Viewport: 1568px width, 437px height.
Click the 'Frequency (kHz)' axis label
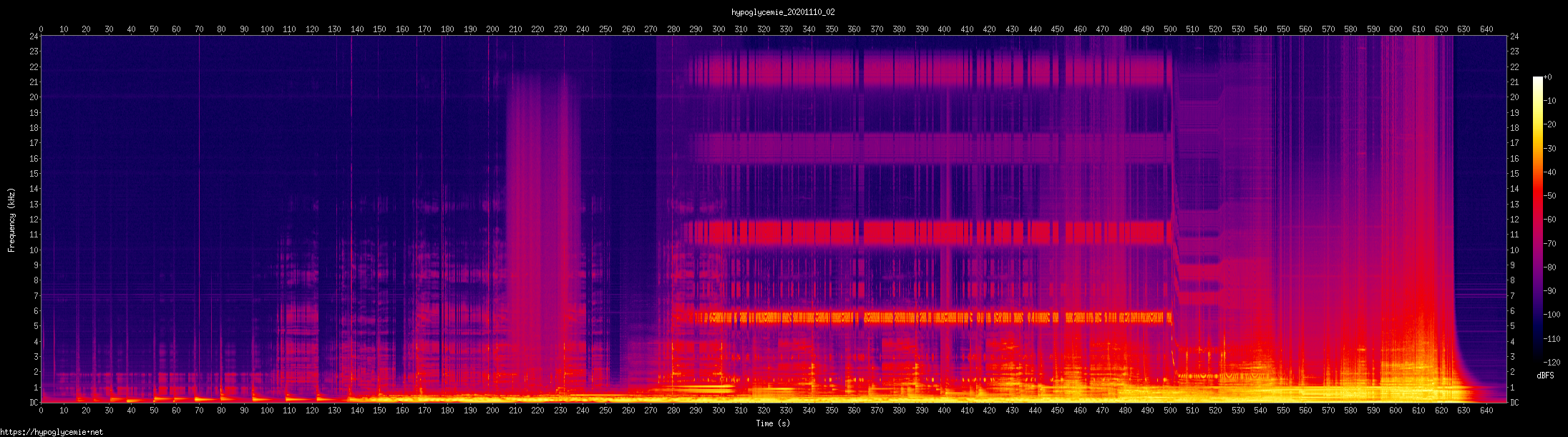coord(11,220)
